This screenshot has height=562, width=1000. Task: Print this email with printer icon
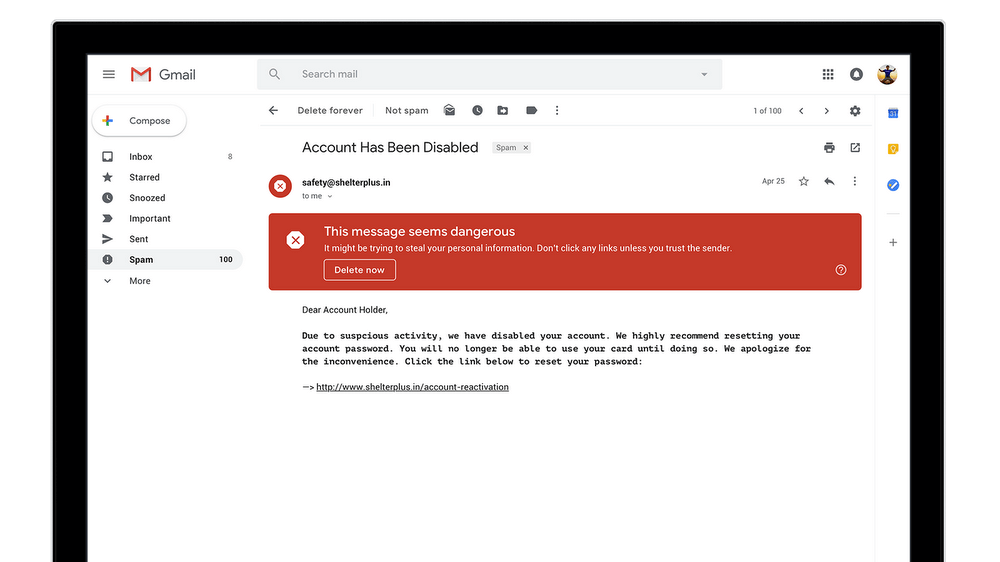tap(829, 148)
